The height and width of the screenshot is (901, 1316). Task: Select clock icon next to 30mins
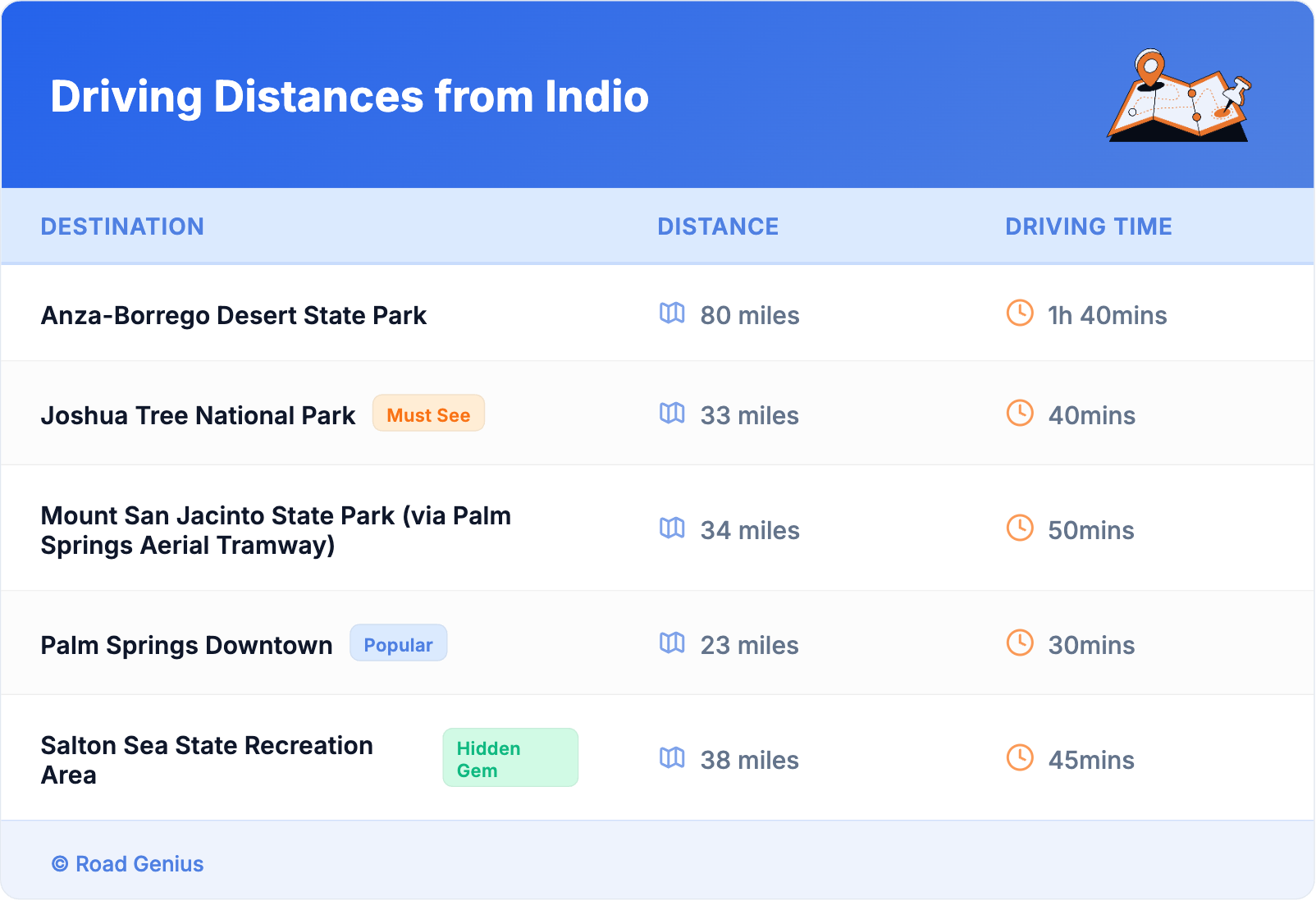click(x=1020, y=643)
